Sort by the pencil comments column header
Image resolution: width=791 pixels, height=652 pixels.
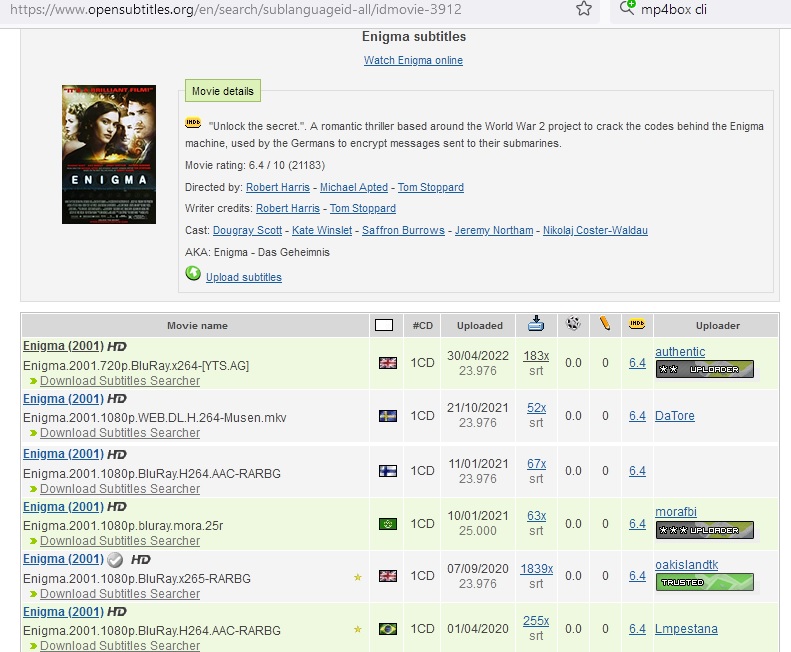point(605,323)
